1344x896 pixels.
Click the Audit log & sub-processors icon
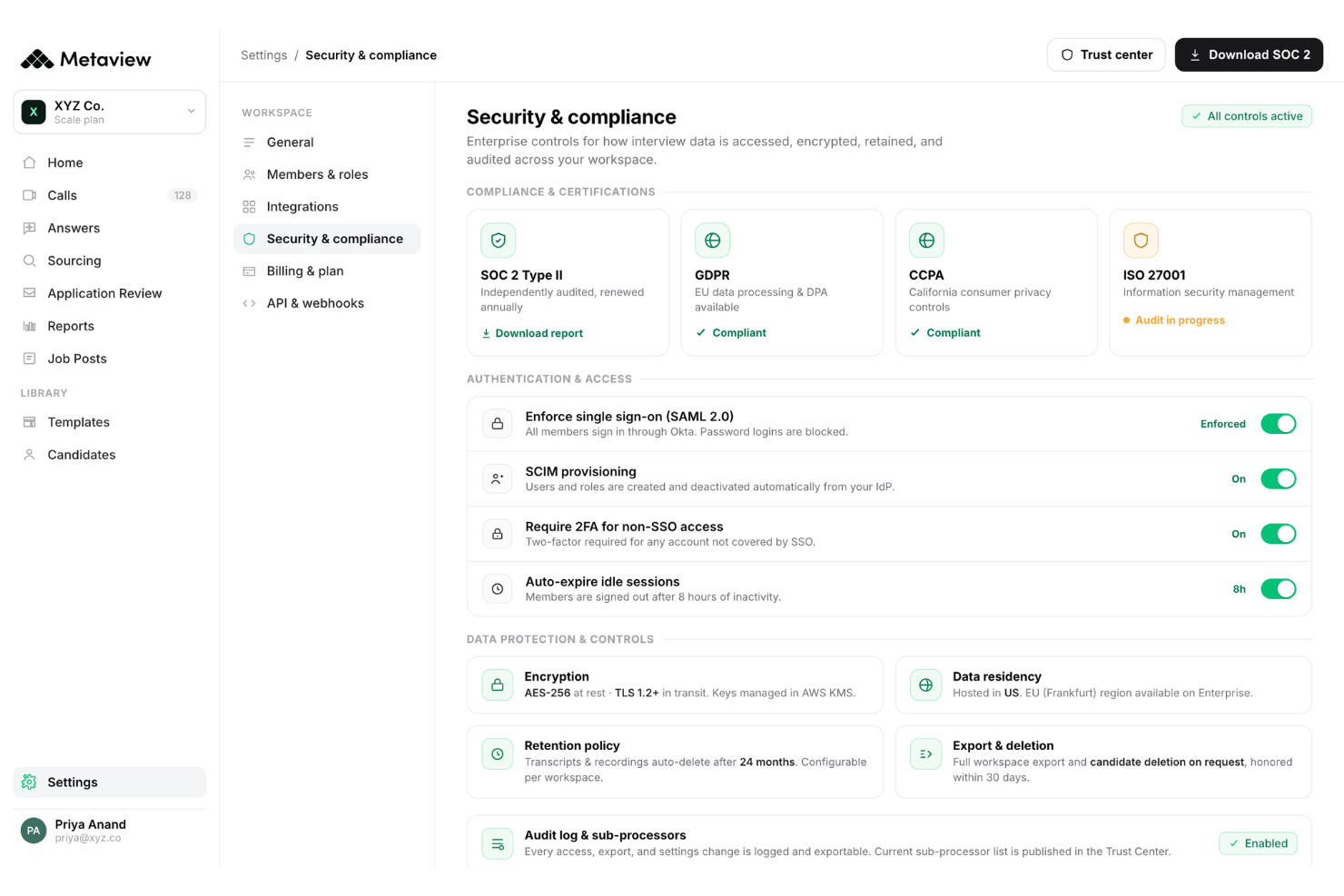497,844
